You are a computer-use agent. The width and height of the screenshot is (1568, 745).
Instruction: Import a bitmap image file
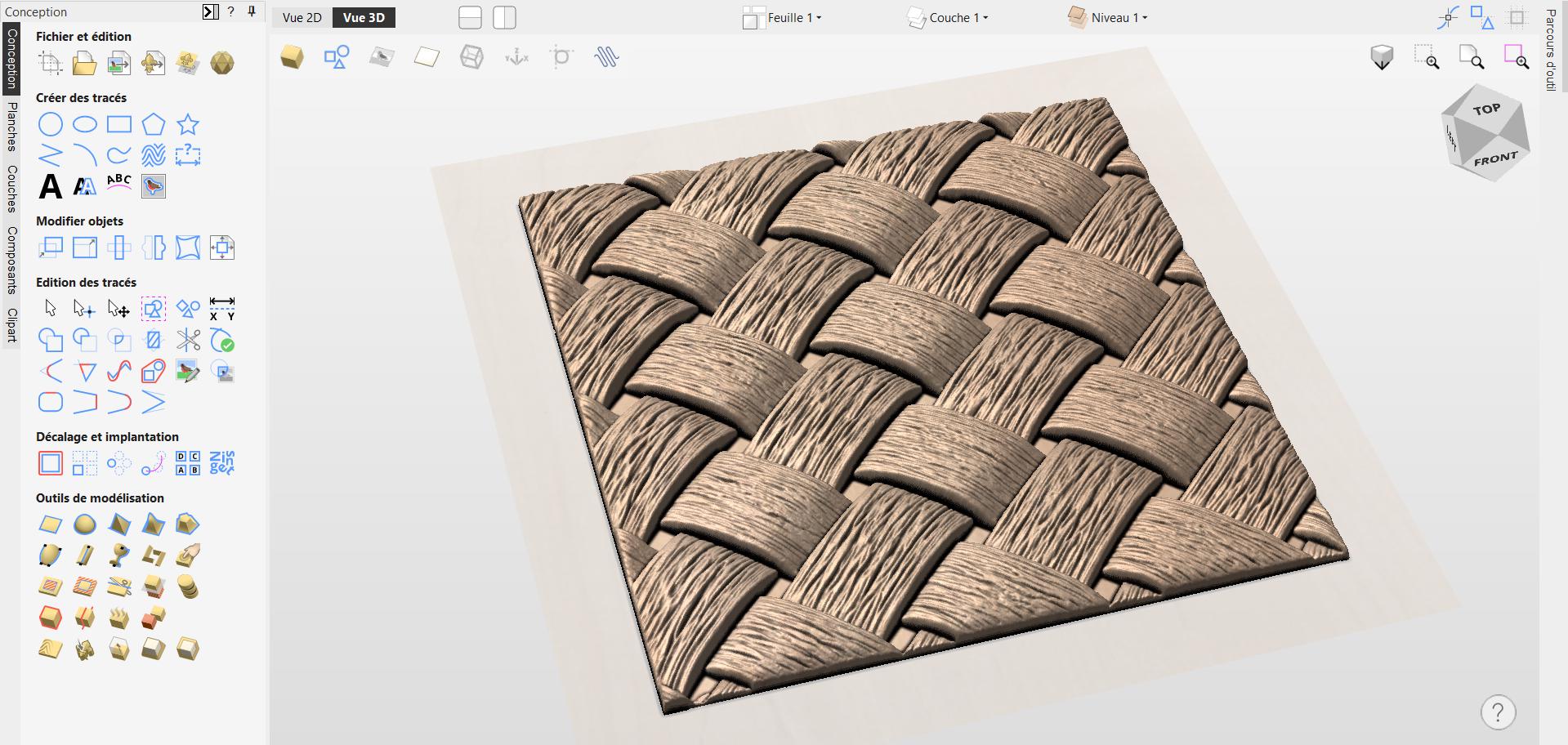pos(119,63)
